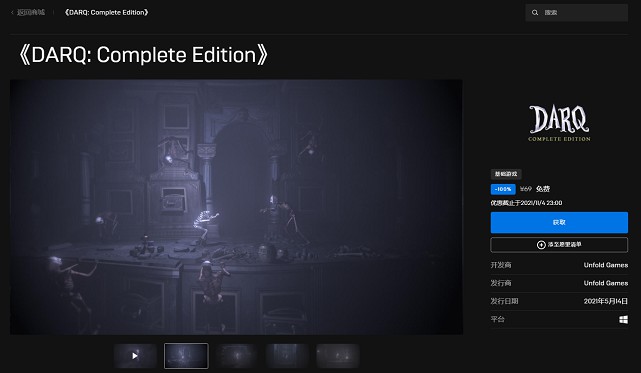Click the Windows platform icon

click(623, 319)
